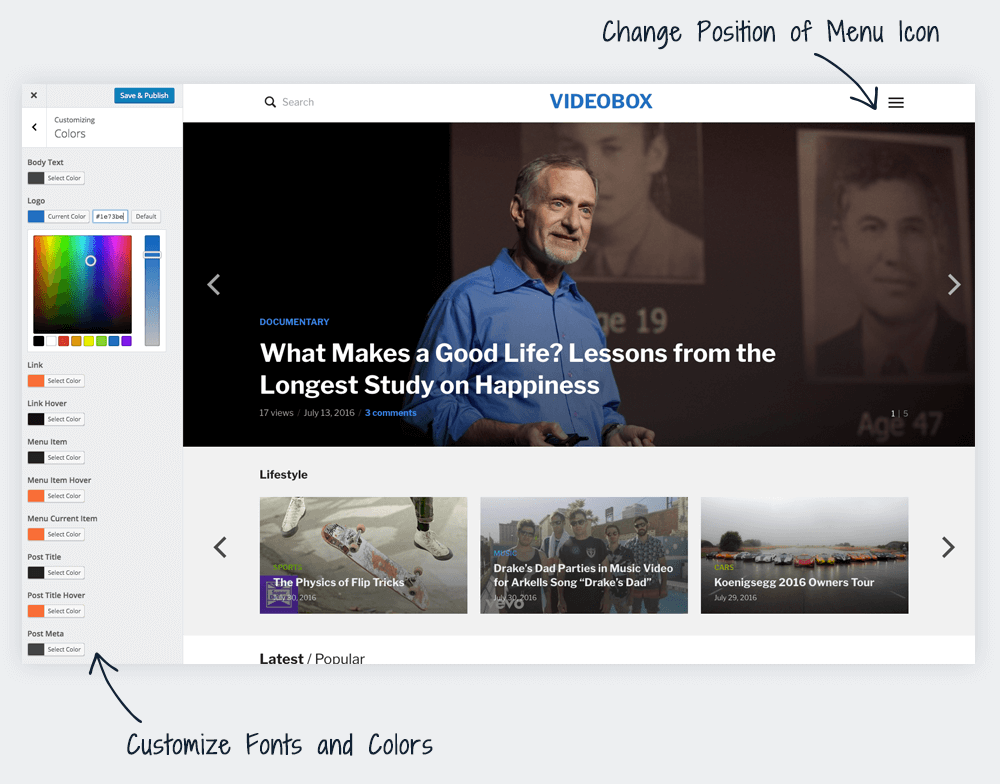Advance to next hero slide arrow

point(953,285)
